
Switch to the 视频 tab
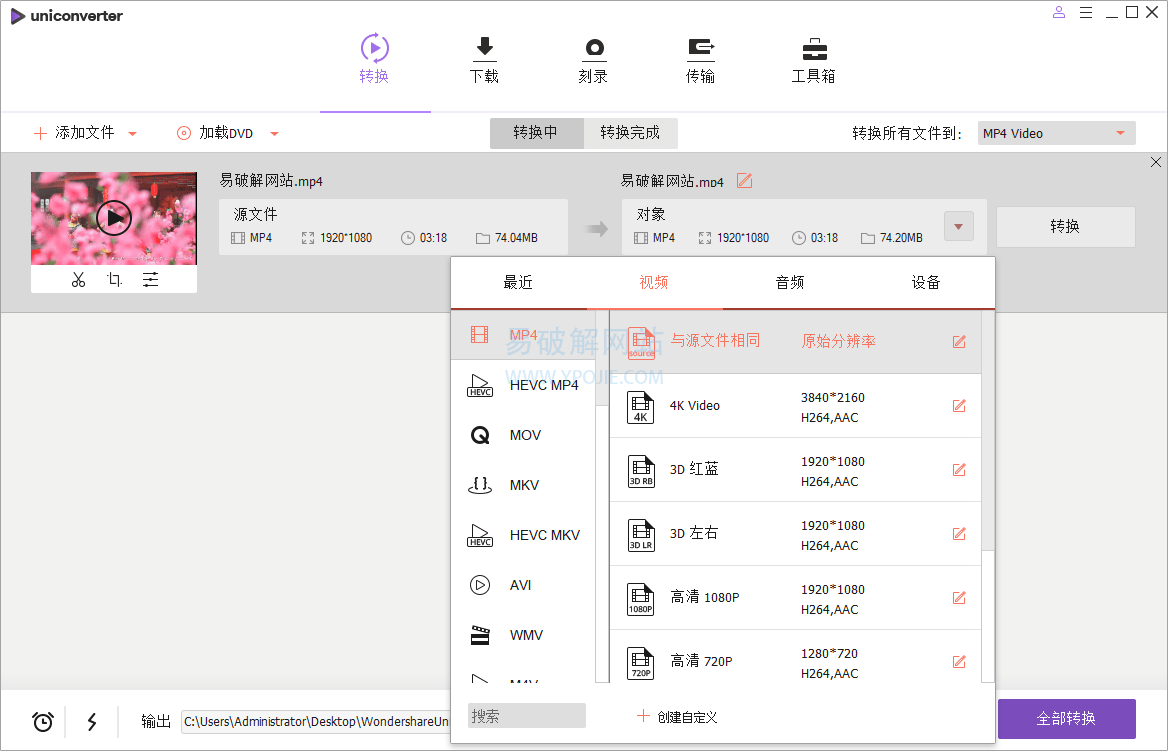pos(654,282)
